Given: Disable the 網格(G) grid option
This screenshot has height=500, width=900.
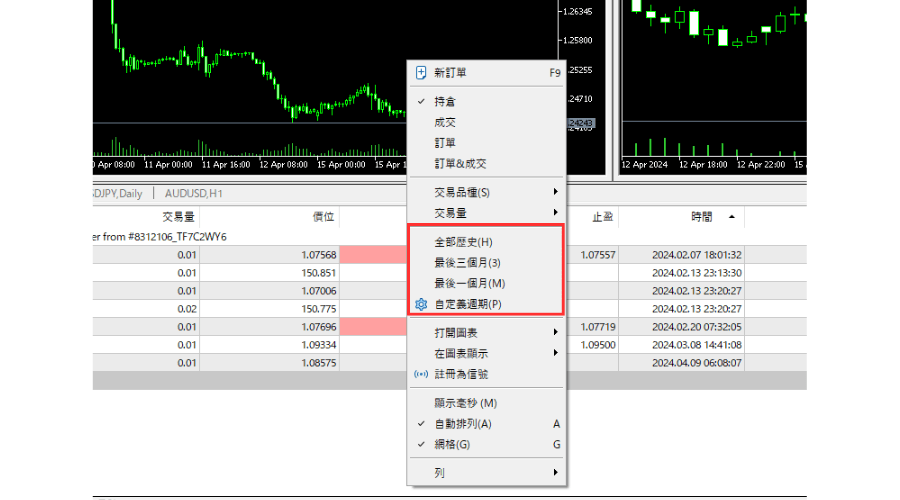Looking at the screenshot, I should pyautogui.click(x=451, y=444).
